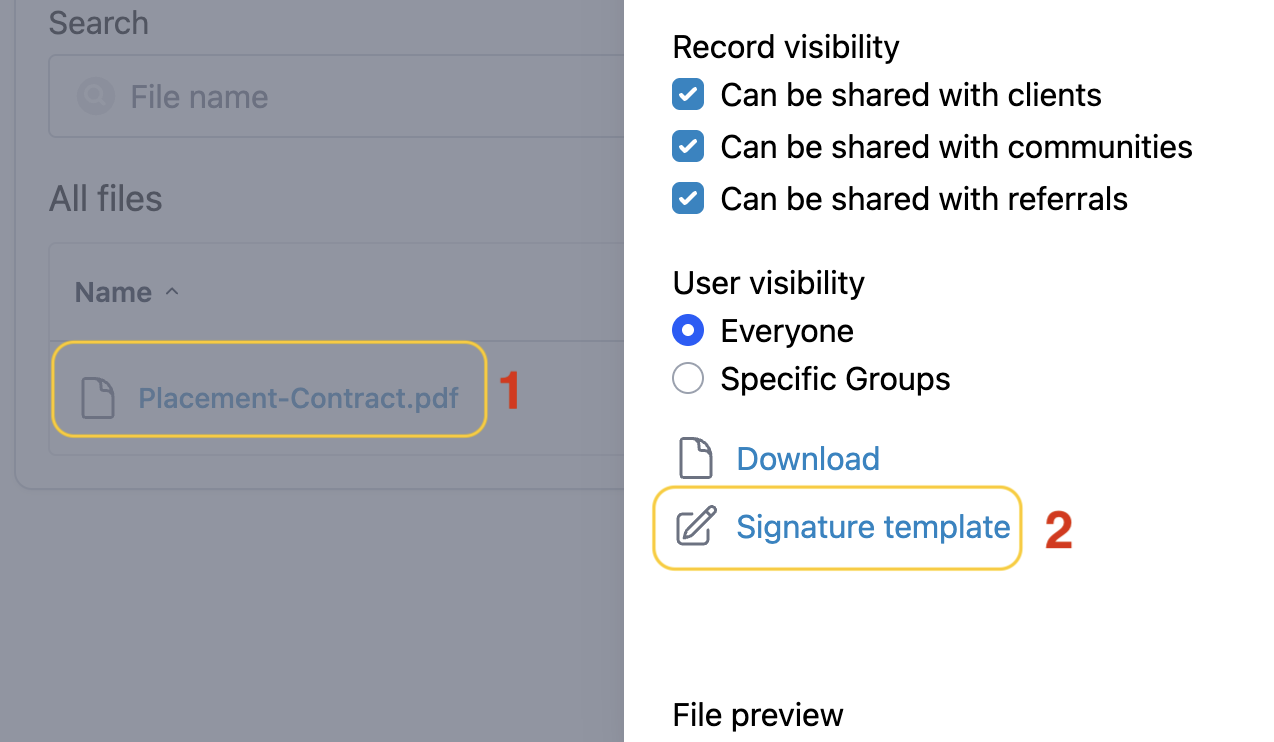The width and height of the screenshot is (1274, 742).
Task: Uncheck the "Can be shared with clients" checkbox
Action: click(688, 95)
